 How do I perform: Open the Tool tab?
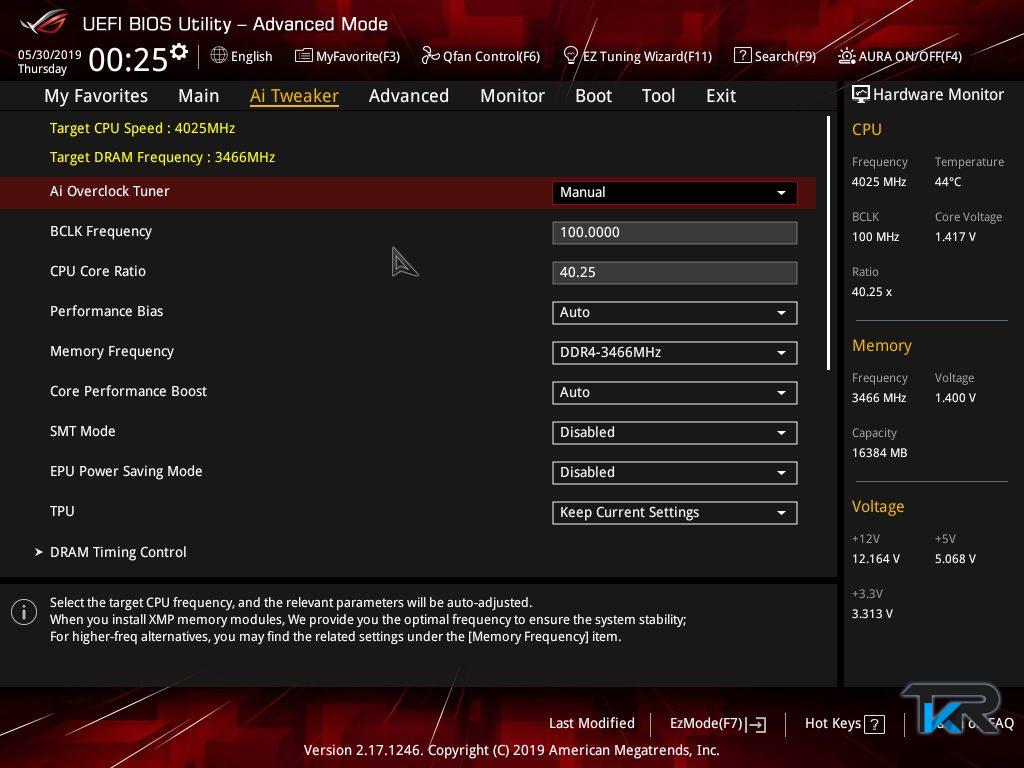point(658,96)
